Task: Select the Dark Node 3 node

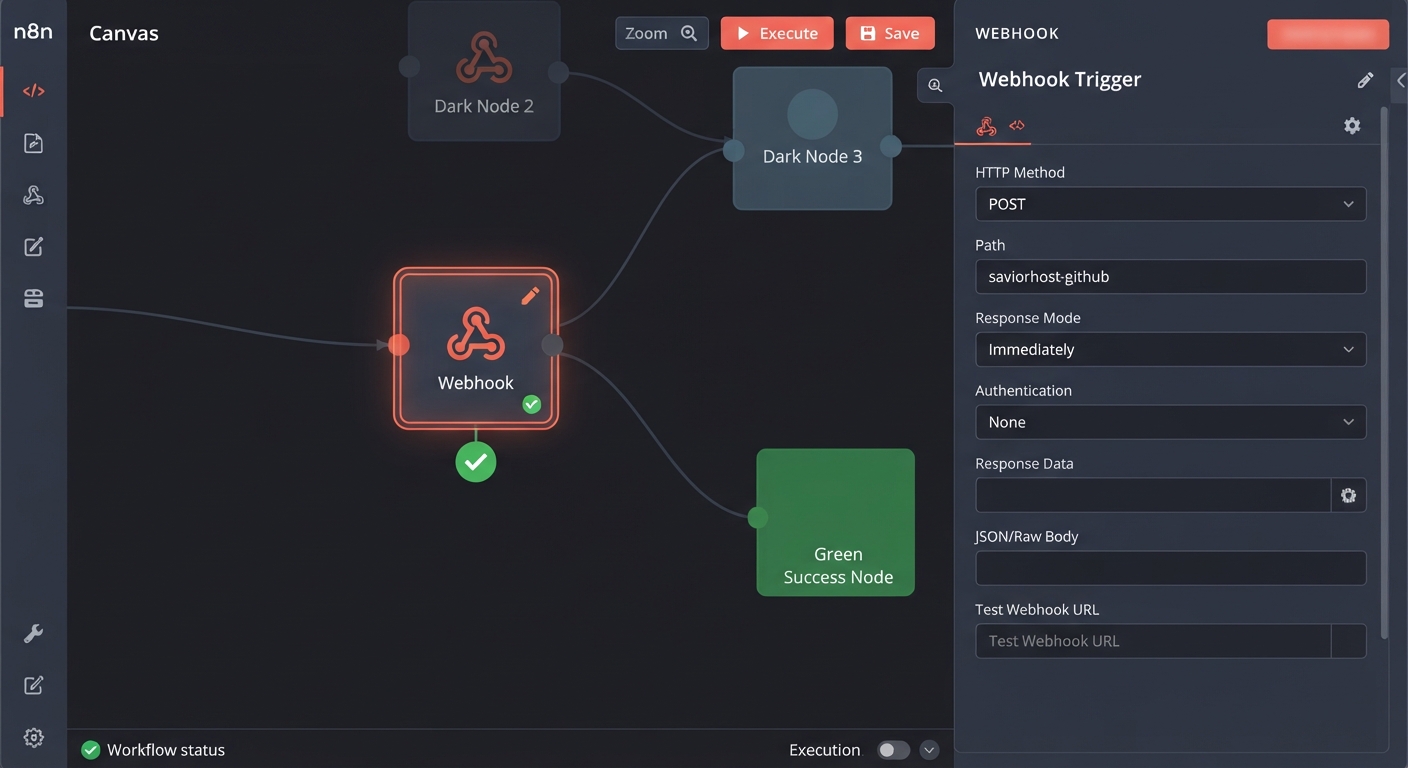Action: (x=812, y=138)
